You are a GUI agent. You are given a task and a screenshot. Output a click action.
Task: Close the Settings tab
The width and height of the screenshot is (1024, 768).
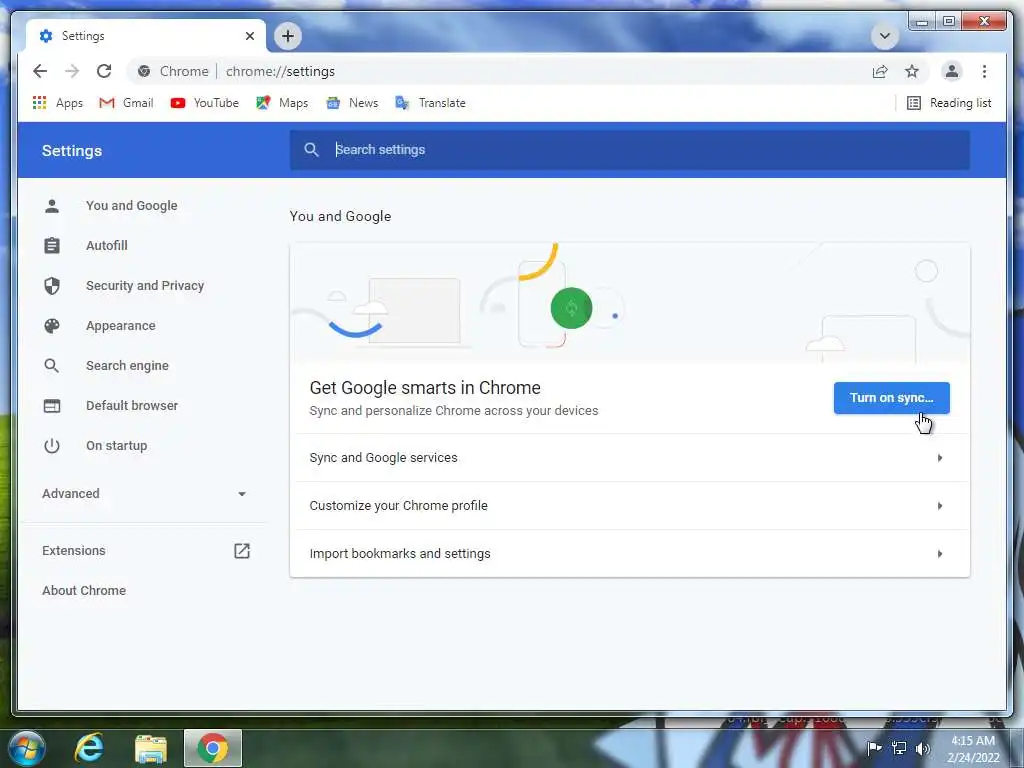(x=249, y=36)
